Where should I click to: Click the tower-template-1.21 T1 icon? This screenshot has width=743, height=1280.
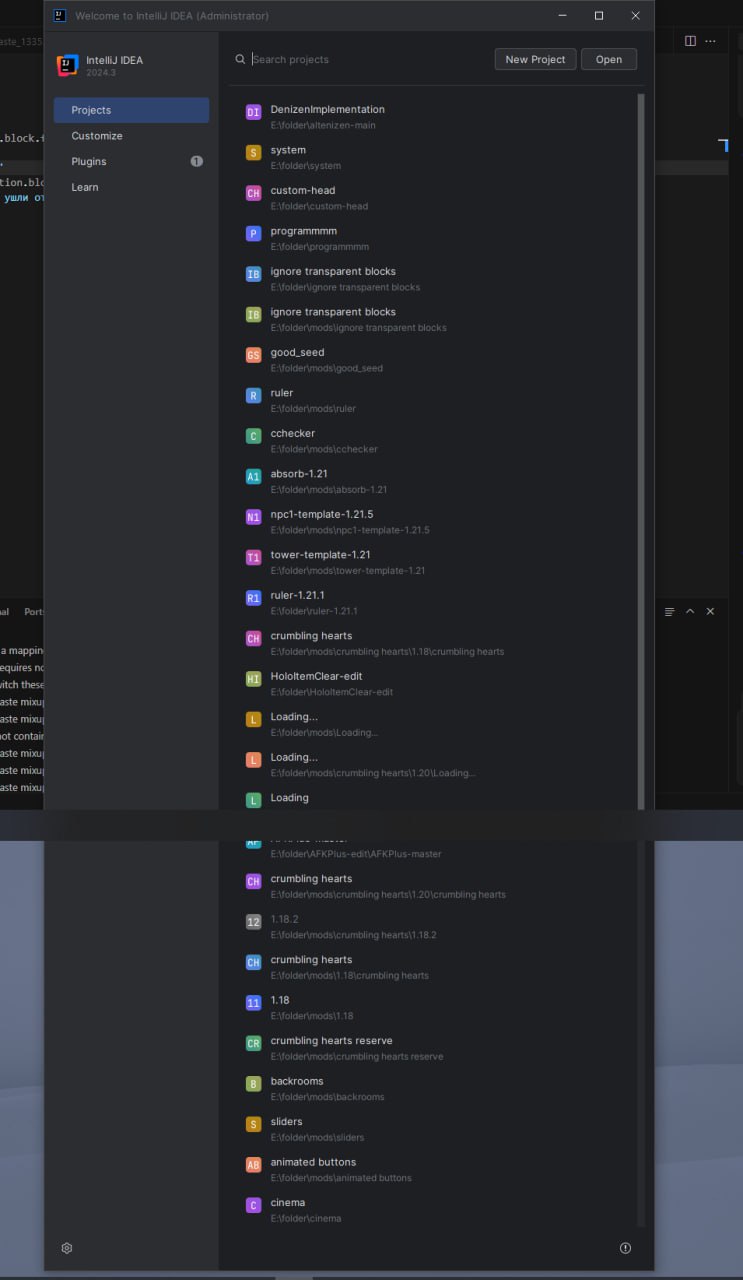(253, 558)
